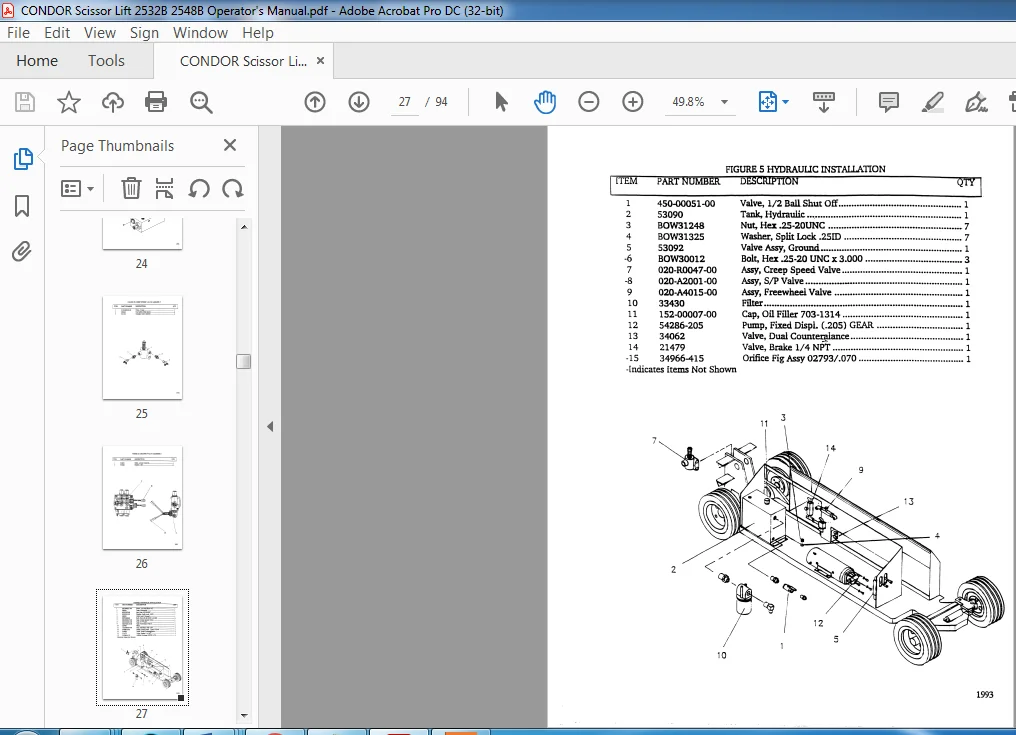This screenshot has width=1016, height=735.
Task: Click the "Tank, Hydraulic" description text
Action: 772,215
